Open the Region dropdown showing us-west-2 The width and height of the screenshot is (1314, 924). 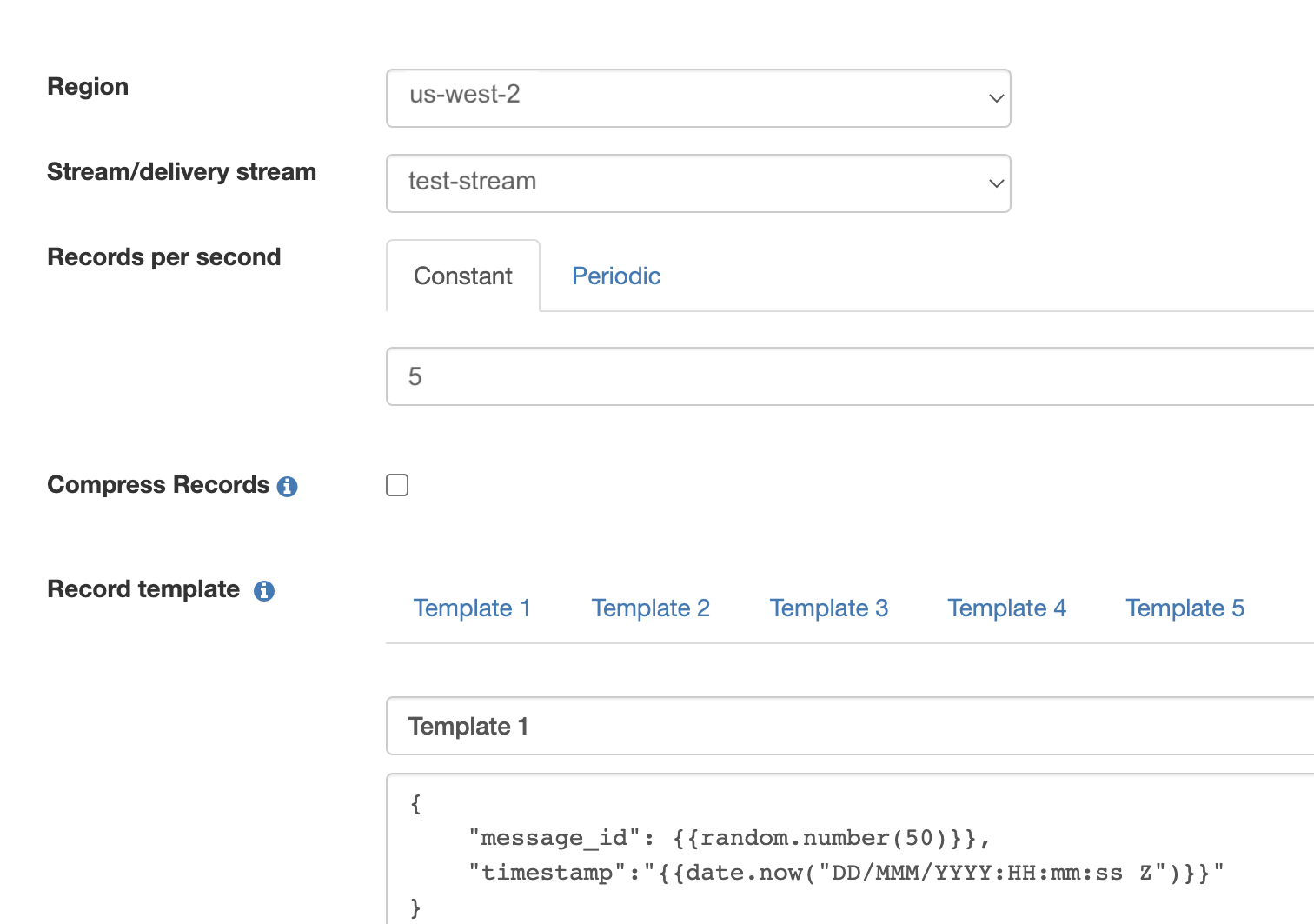pos(698,98)
